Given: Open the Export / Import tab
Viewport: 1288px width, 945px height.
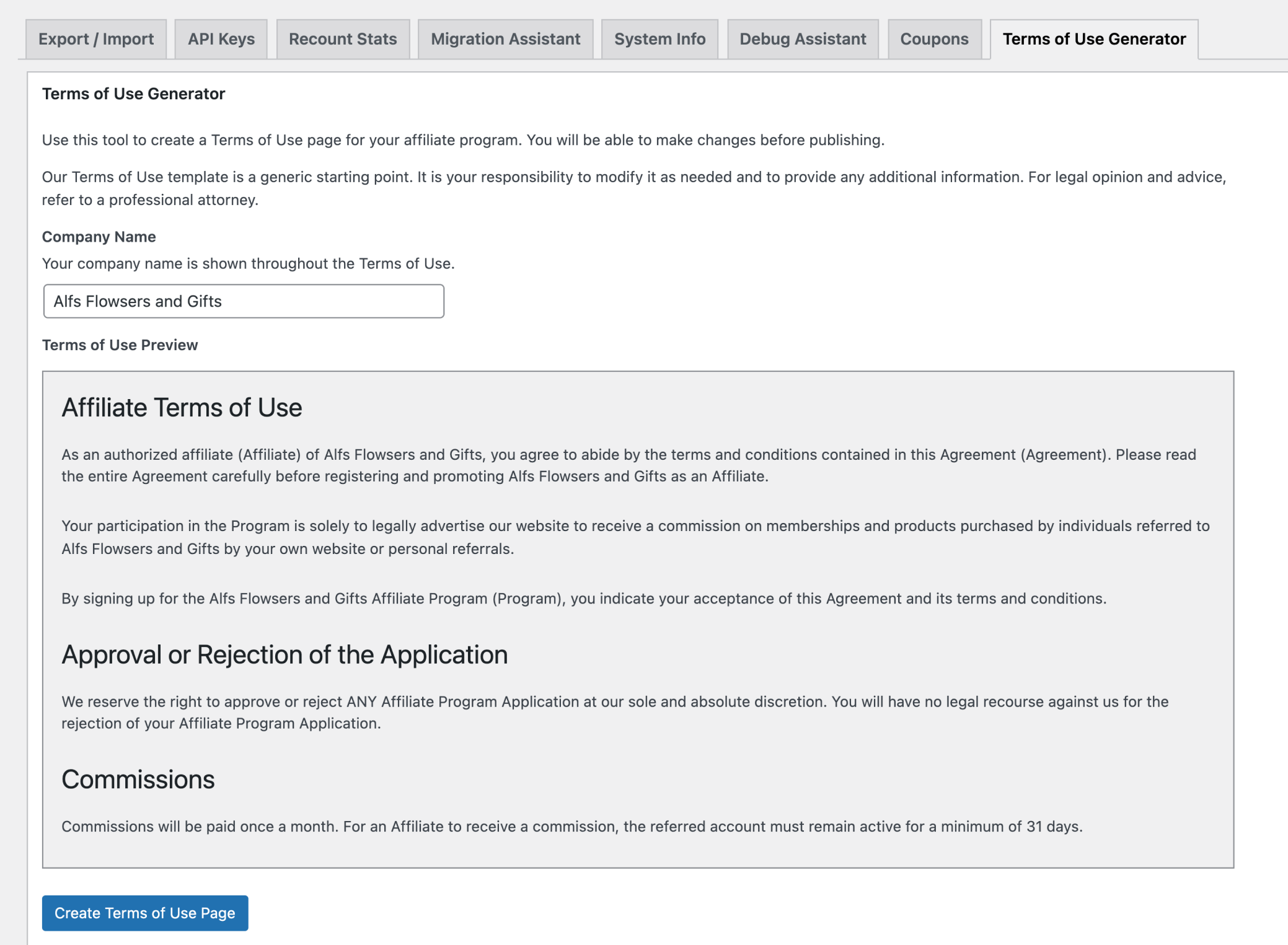Looking at the screenshot, I should pyautogui.click(x=95, y=39).
